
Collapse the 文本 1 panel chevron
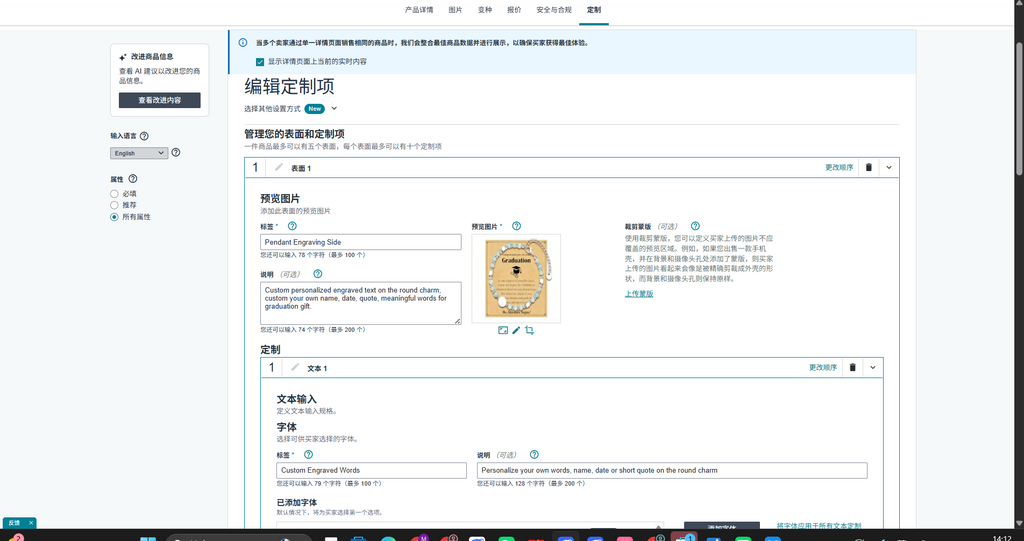(872, 367)
